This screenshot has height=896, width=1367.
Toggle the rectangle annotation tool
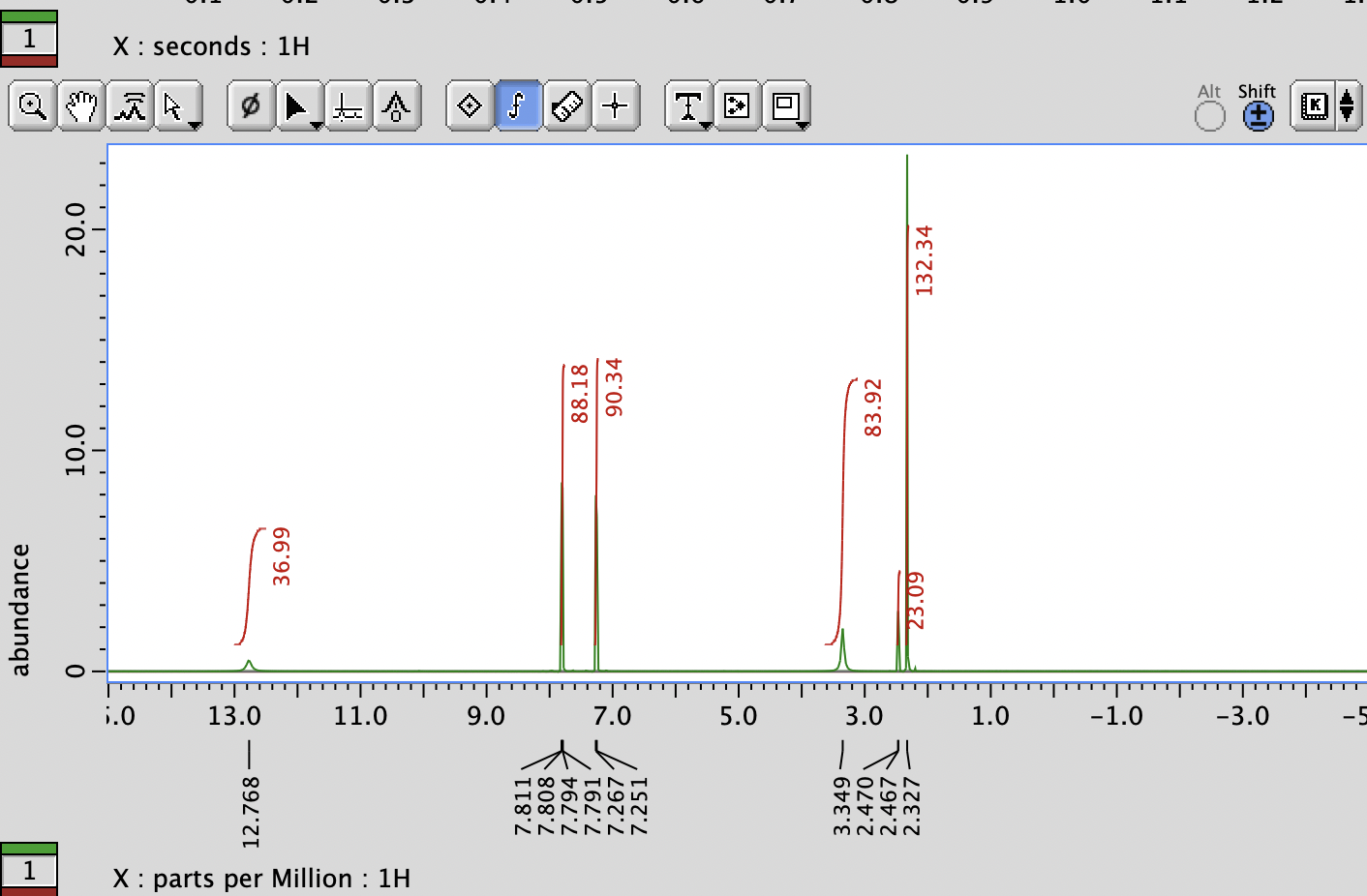pyautogui.click(x=785, y=106)
